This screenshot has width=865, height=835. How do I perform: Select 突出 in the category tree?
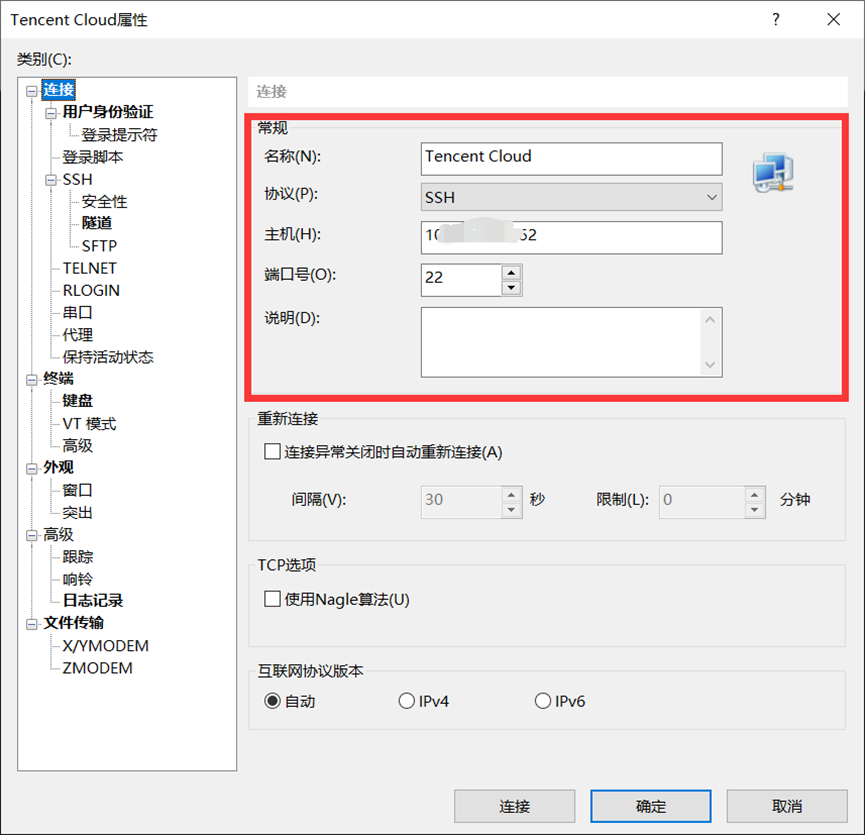pyautogui.click(x=77, y=513)
